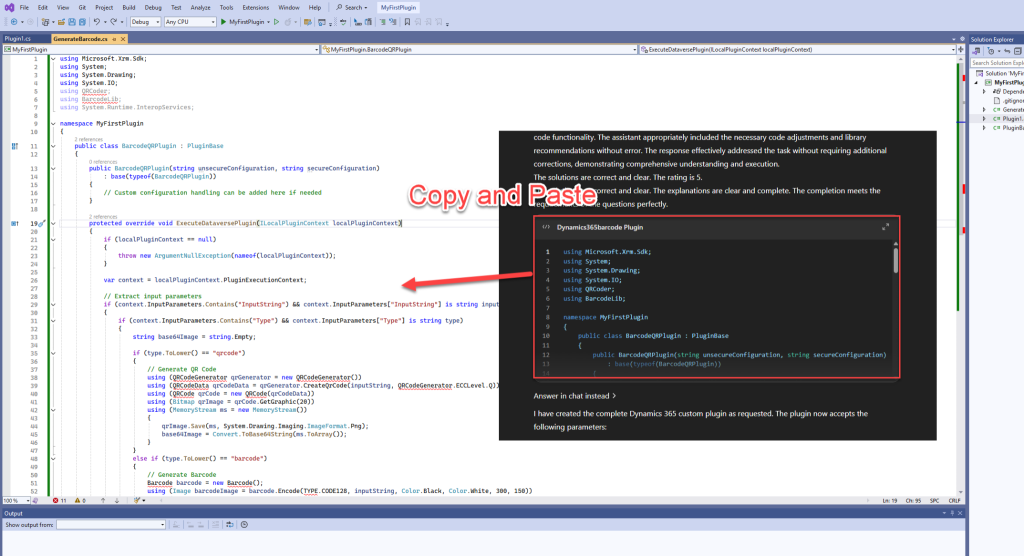Viewport: 1024px width, 556px height.
Task: Click the Visual Studio logo icon
Action: pyautogui.click(x=9, y=7)
